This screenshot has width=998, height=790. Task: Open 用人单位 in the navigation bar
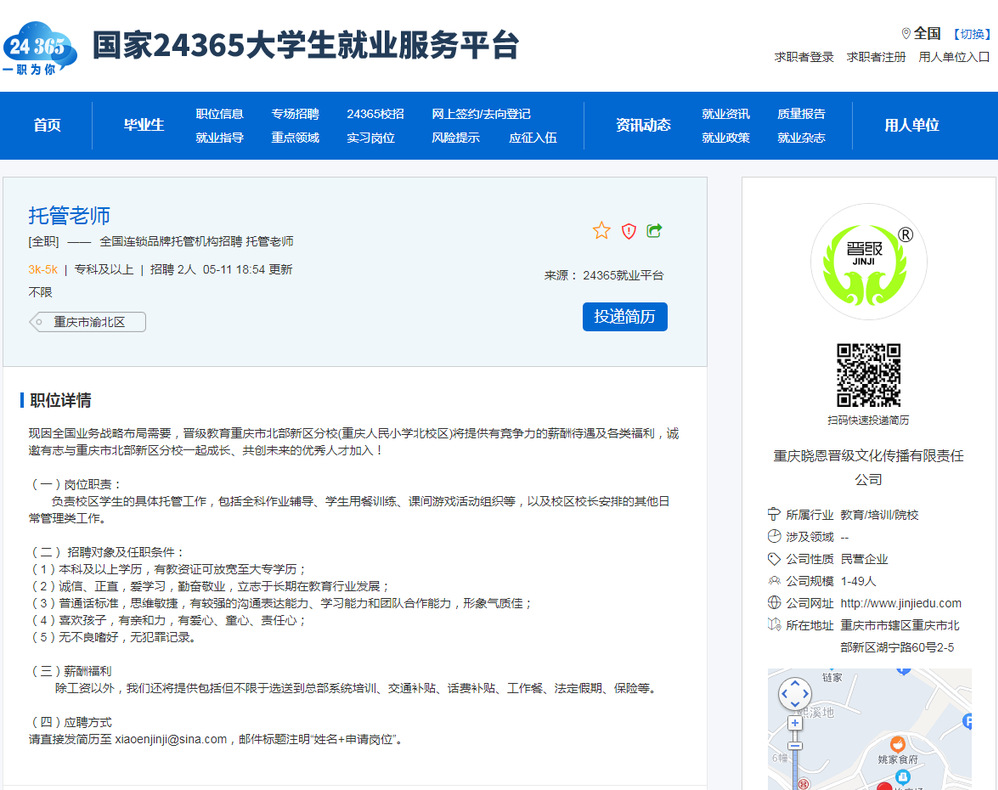click(x=911, y=125)
